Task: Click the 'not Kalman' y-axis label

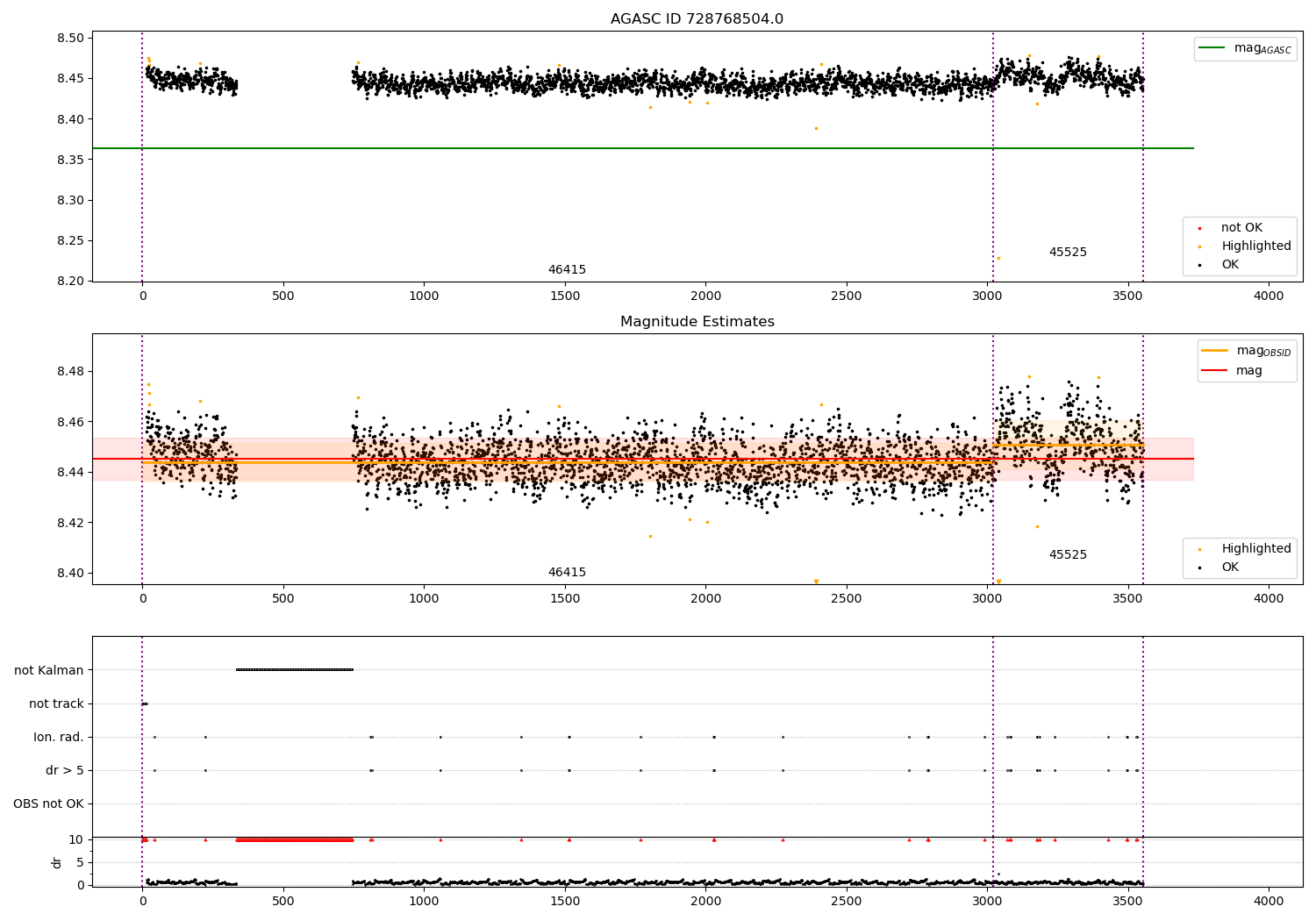Action: (49, 670)
